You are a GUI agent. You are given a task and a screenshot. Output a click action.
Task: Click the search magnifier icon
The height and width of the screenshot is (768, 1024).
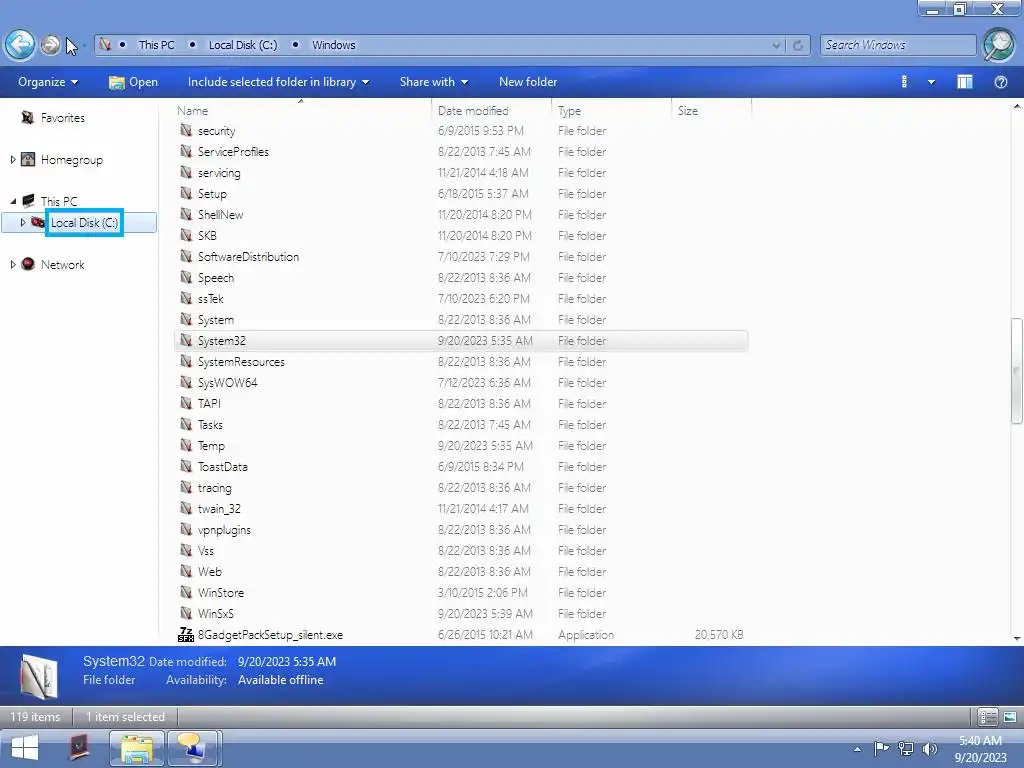[999, 45]
